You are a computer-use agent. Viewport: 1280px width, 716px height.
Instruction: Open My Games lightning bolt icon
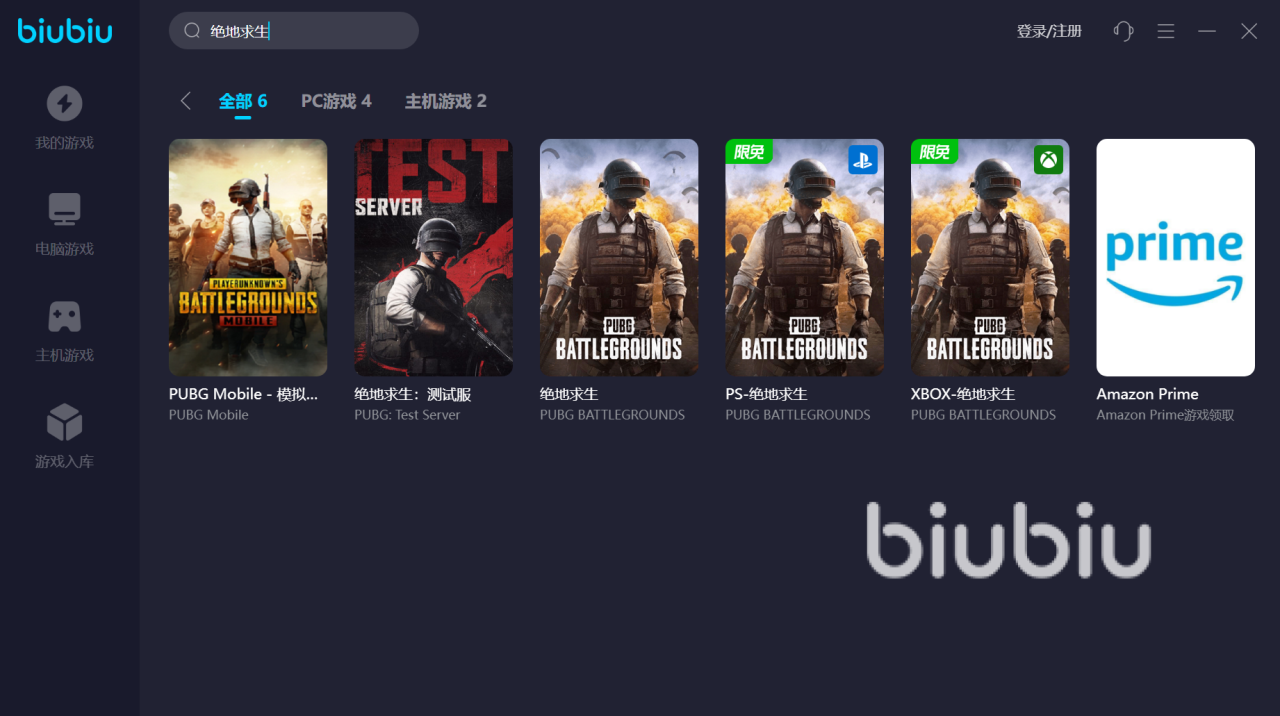point(65,103)
